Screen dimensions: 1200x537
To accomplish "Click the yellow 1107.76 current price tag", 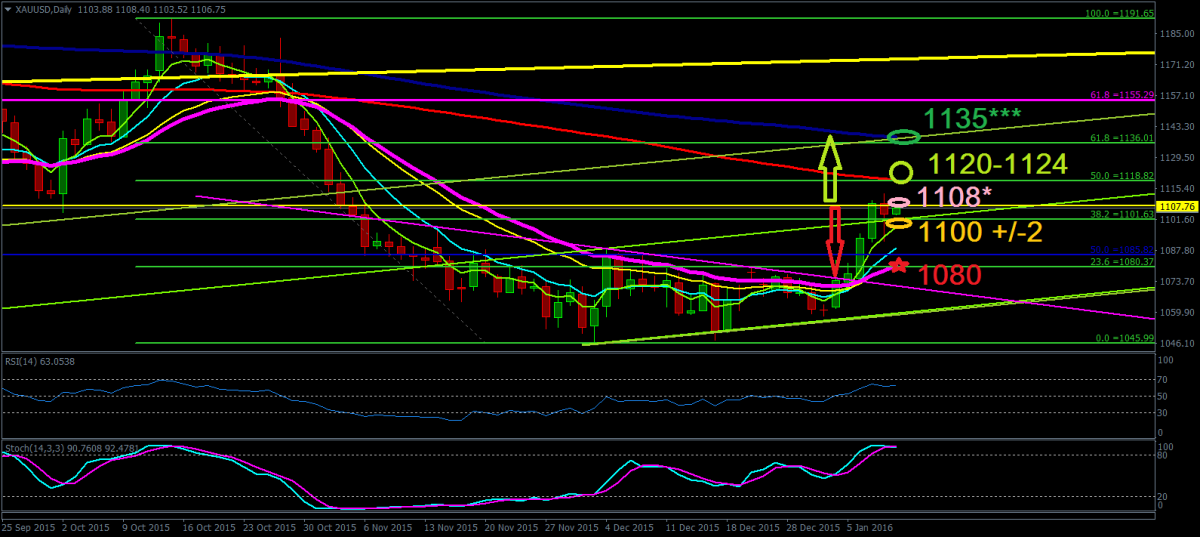I will (1176, 207).
